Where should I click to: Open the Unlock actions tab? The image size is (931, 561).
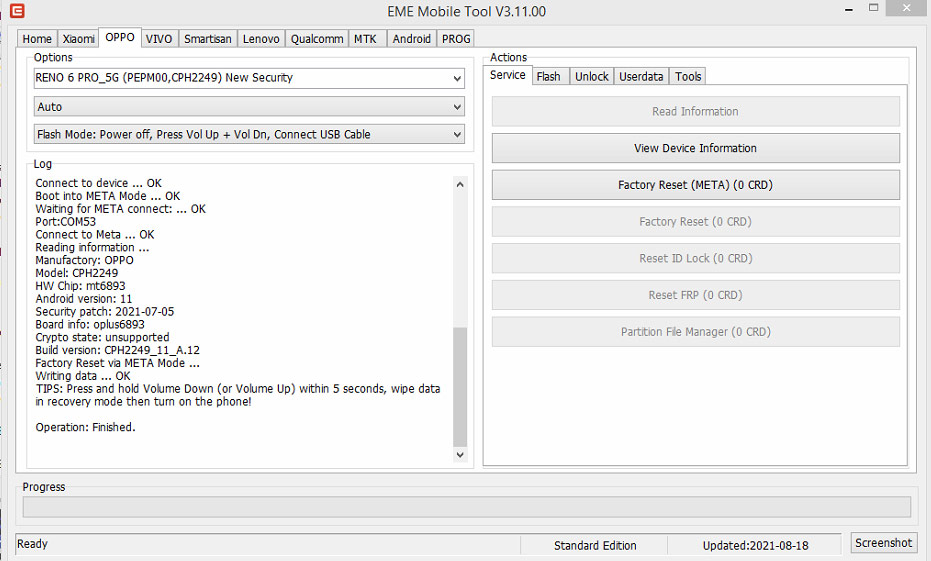pos(592,77)
